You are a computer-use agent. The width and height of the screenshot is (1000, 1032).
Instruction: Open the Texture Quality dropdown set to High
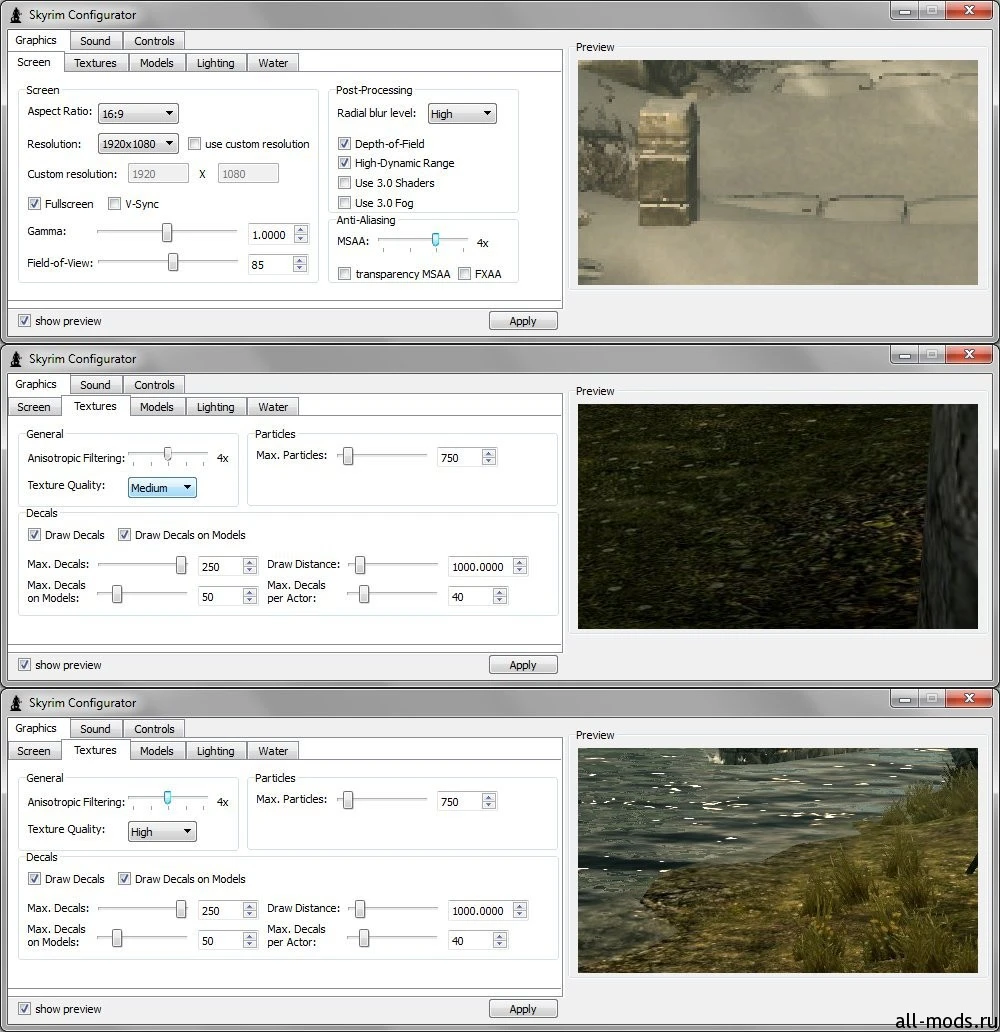point(162,832)
